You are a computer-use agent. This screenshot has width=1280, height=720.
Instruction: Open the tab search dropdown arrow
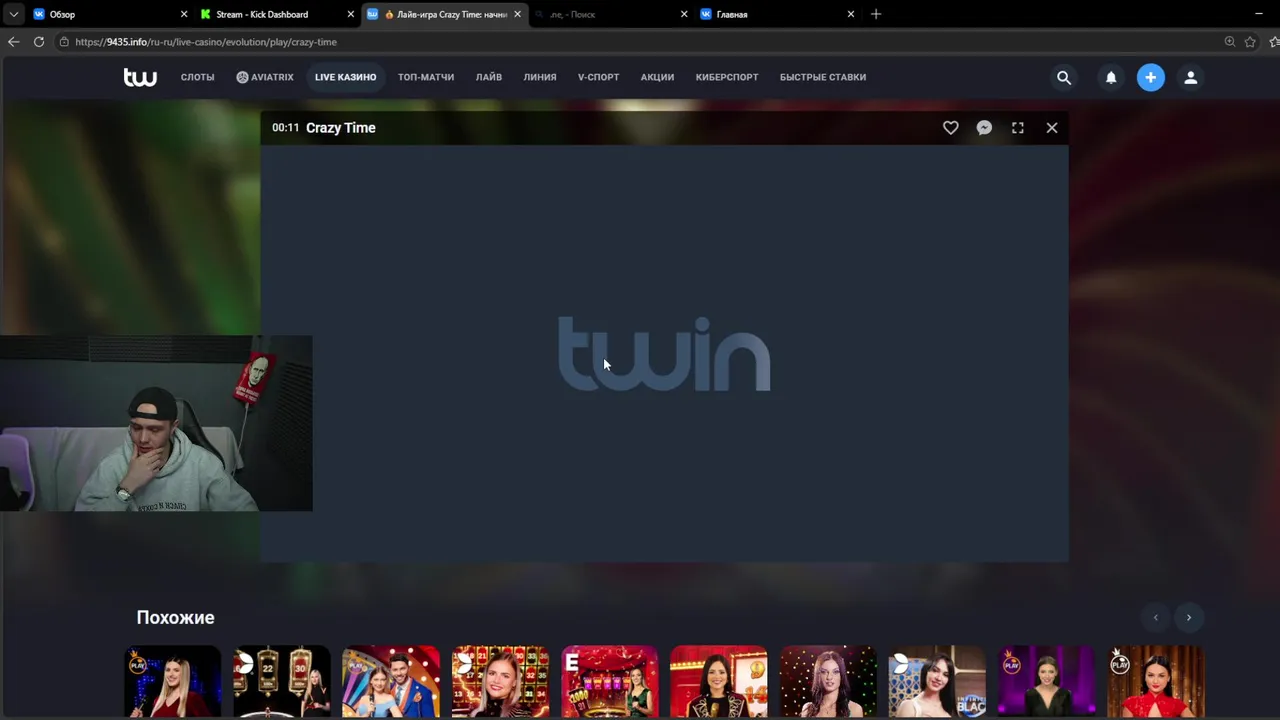pos(13,14)
